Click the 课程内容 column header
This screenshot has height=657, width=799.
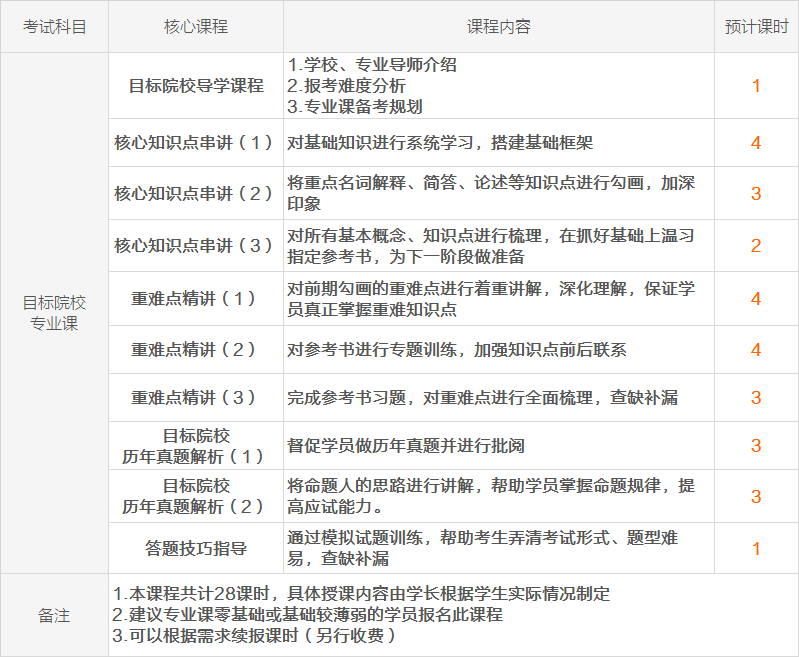click(x=498, y=27)
